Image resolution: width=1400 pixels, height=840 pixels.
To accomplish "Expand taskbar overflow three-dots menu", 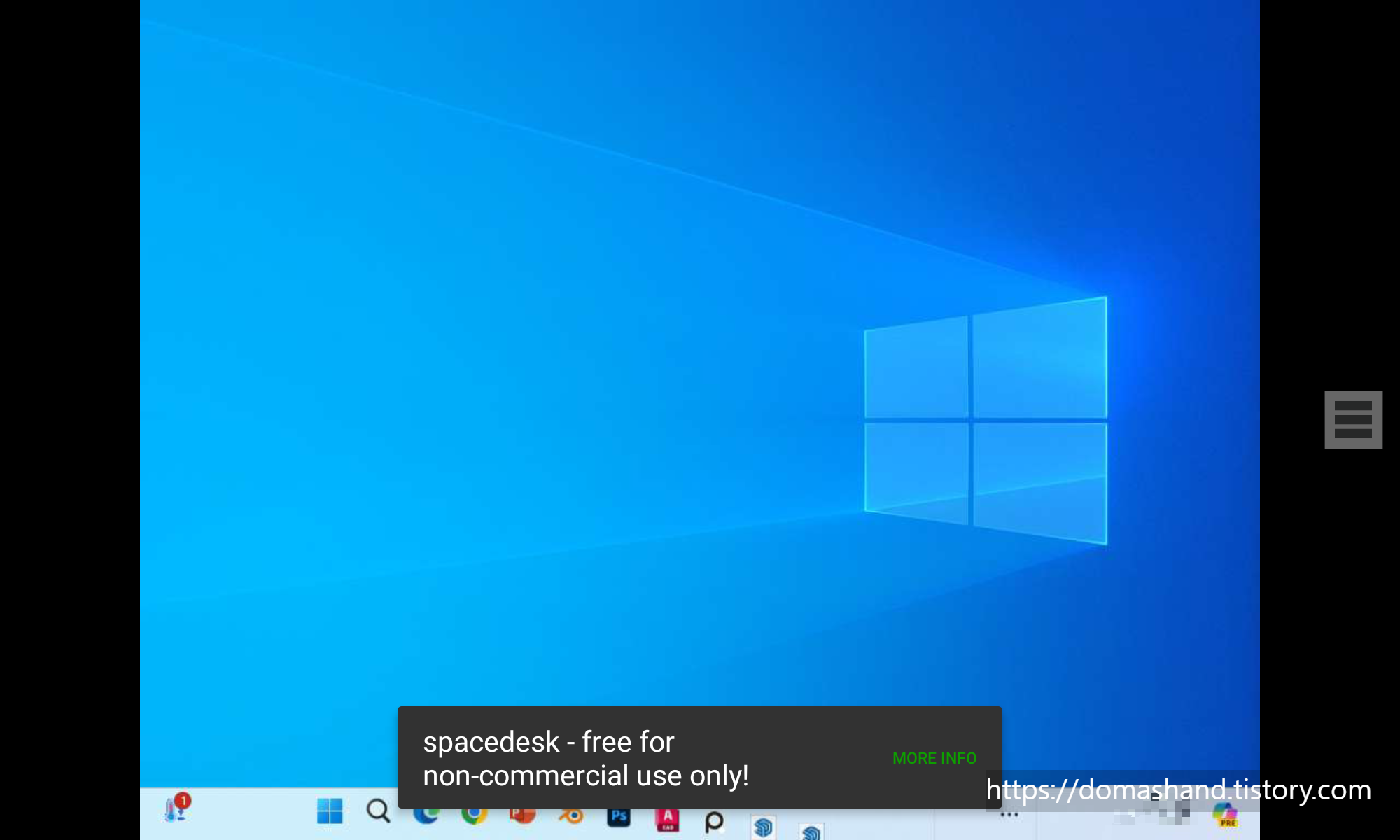I will [x=1009, y=815].
